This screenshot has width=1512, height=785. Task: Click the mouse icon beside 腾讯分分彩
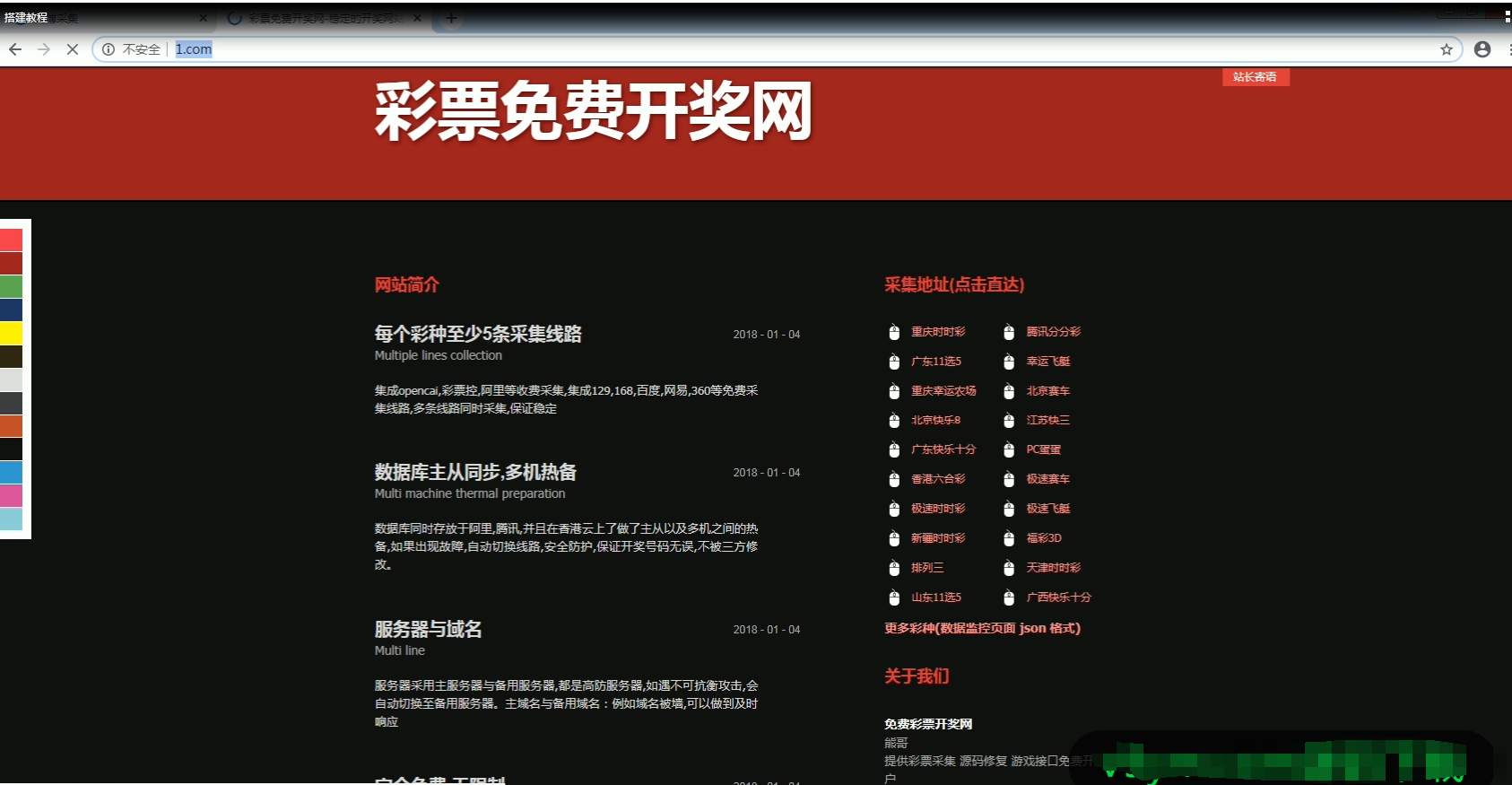coord(1008,332)
